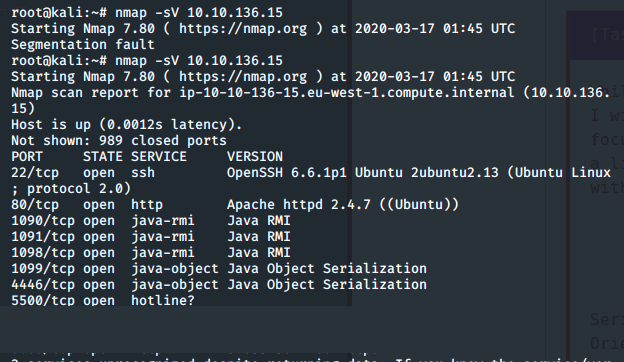Click the Host is up latency line
624x362 pixels.
(x=127, y=125)
